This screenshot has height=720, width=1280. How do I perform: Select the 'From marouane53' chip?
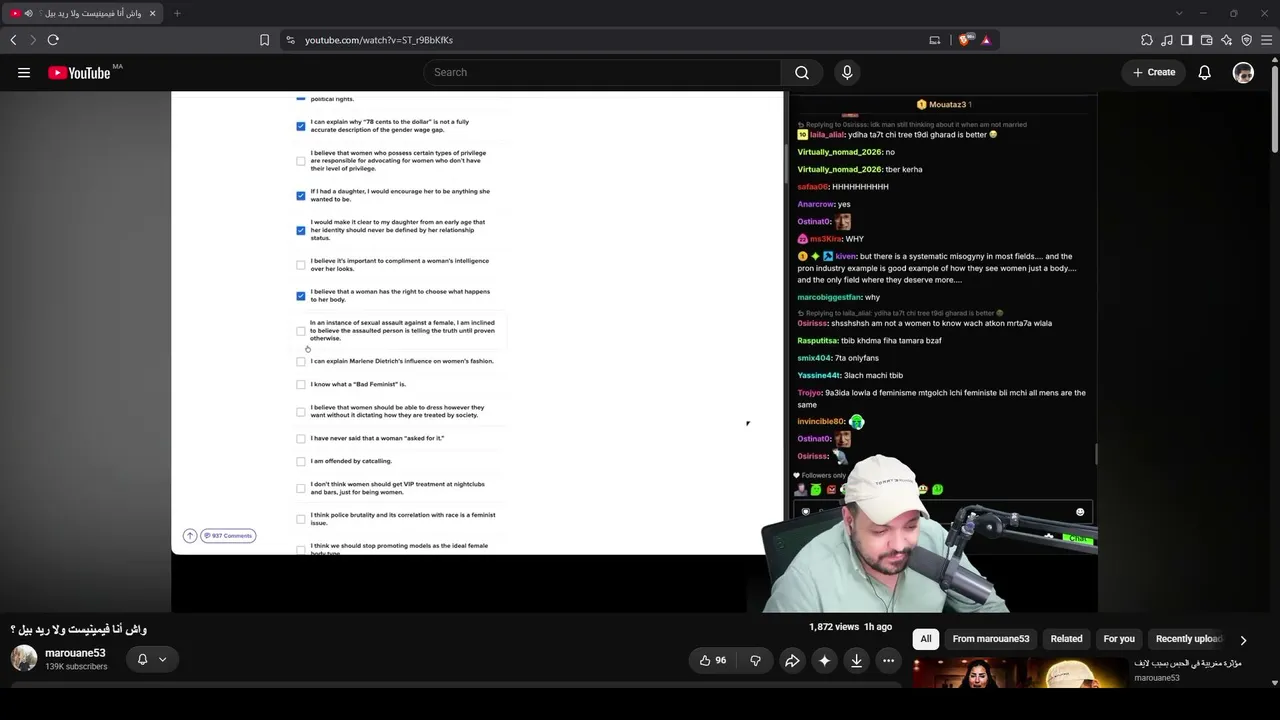(991, 639)
